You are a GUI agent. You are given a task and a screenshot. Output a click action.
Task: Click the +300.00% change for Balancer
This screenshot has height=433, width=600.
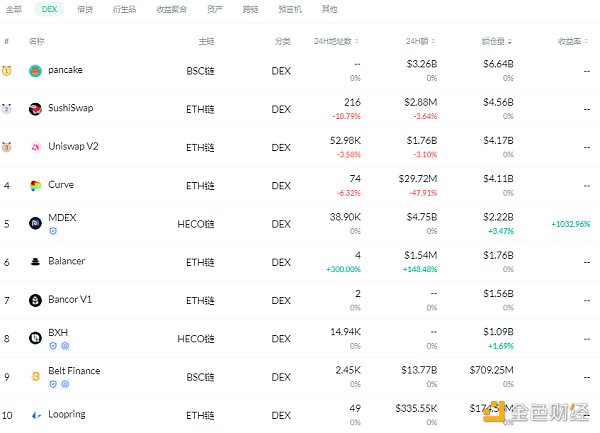point(343,269)
